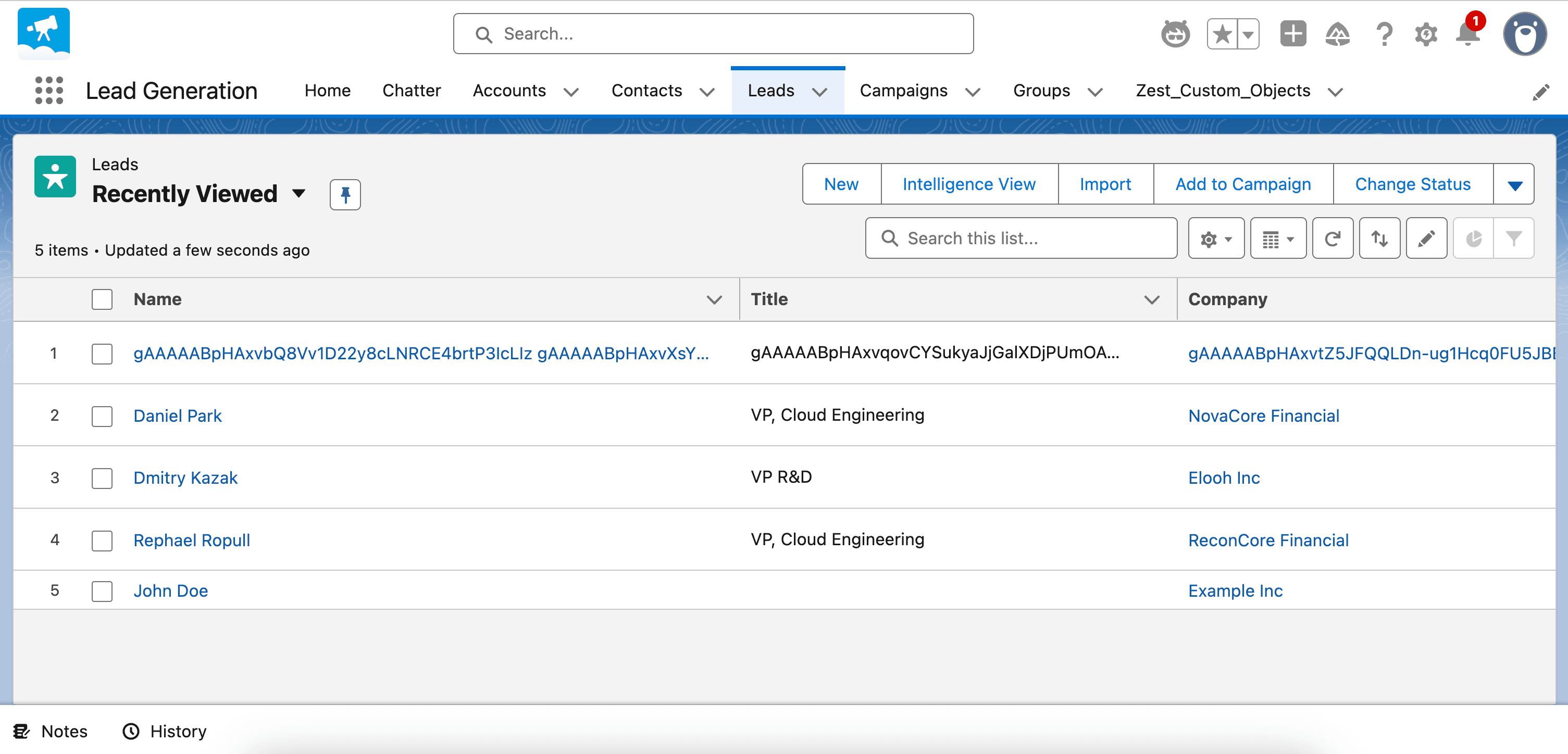The image size is (1568, 754).
Task: Switch to the Chatter tab
Action: coord(412,91)
